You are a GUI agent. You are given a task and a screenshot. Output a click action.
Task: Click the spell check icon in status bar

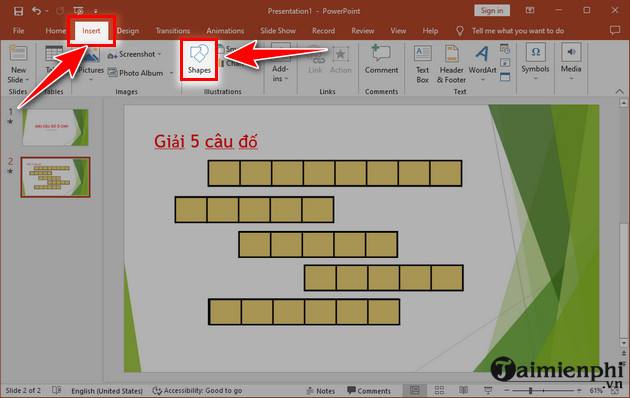(x=57, y=390)
